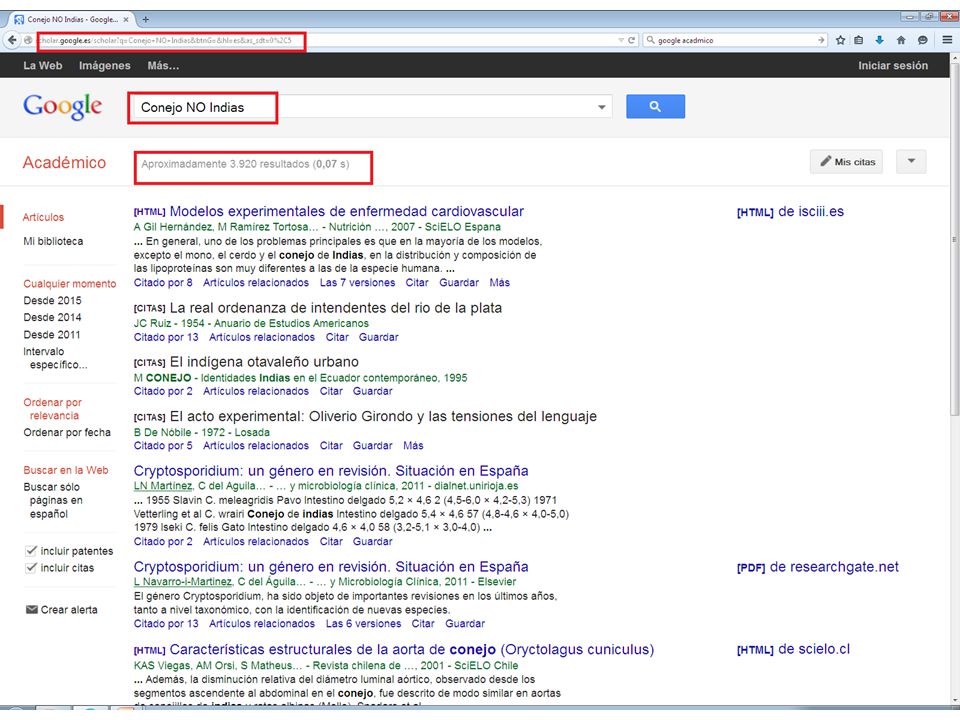960x720 pixels.
Task: Expand the Scholar search box dropdown arrow
Action: (x=602, y=107)
